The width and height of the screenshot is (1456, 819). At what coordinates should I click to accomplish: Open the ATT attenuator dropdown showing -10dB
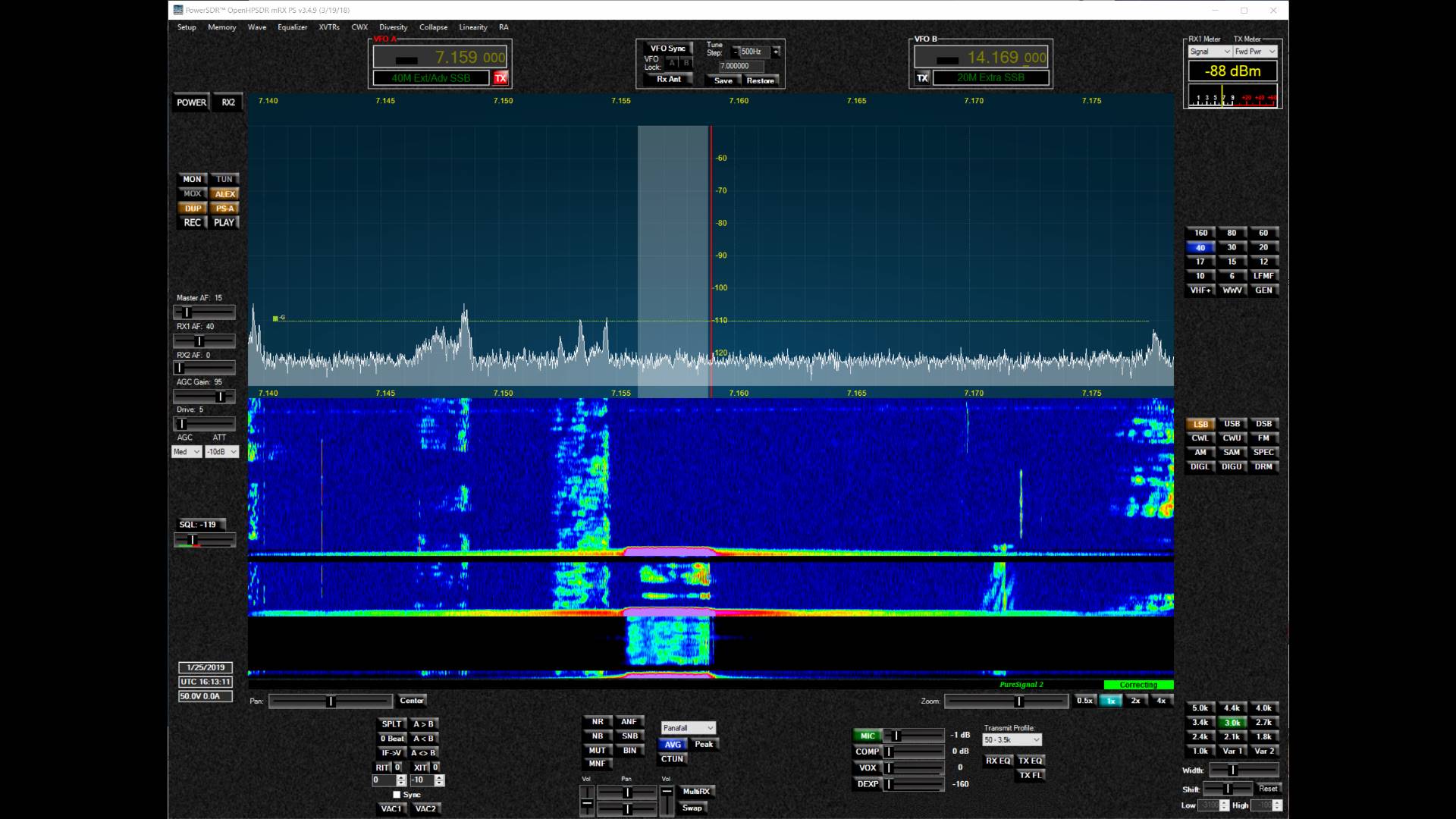222,452
